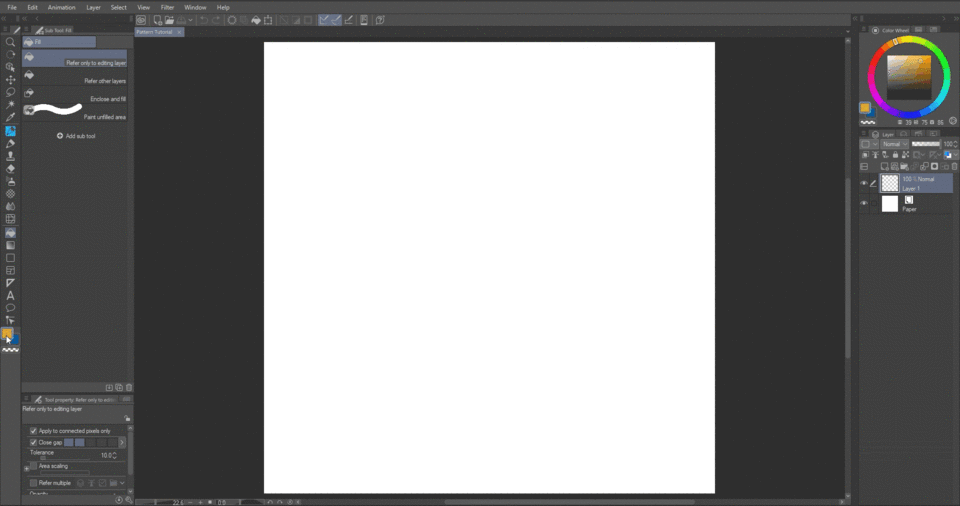Click the Create layer mask icon
Image resolution: width=960 pixels, height=506 pixels.
pos(934,167)
